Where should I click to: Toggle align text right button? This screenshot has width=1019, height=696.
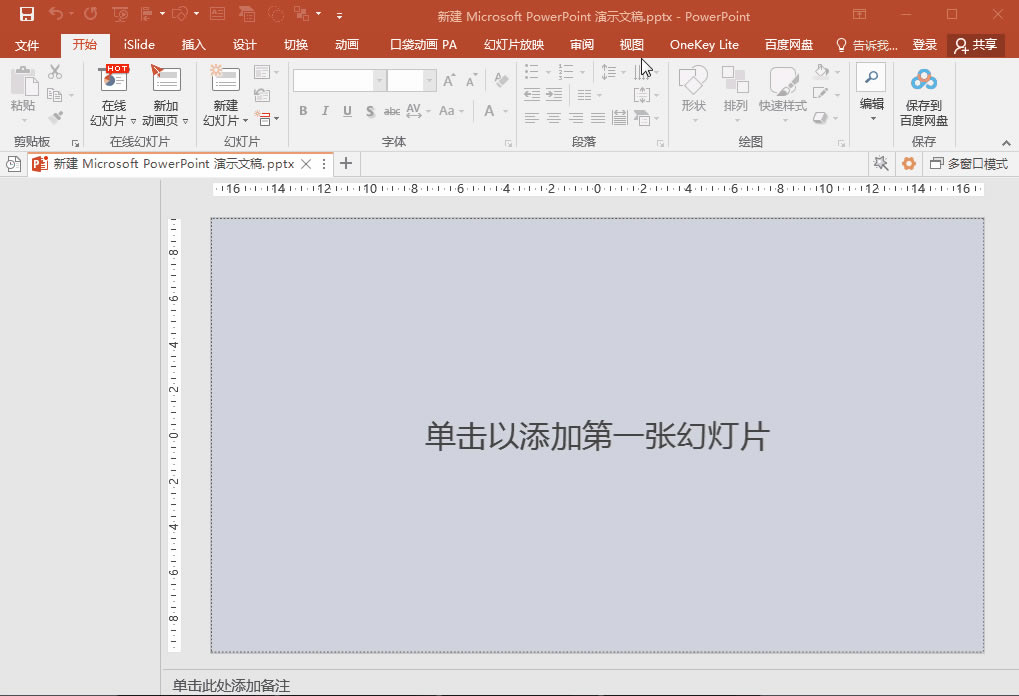tap(576, 118)
